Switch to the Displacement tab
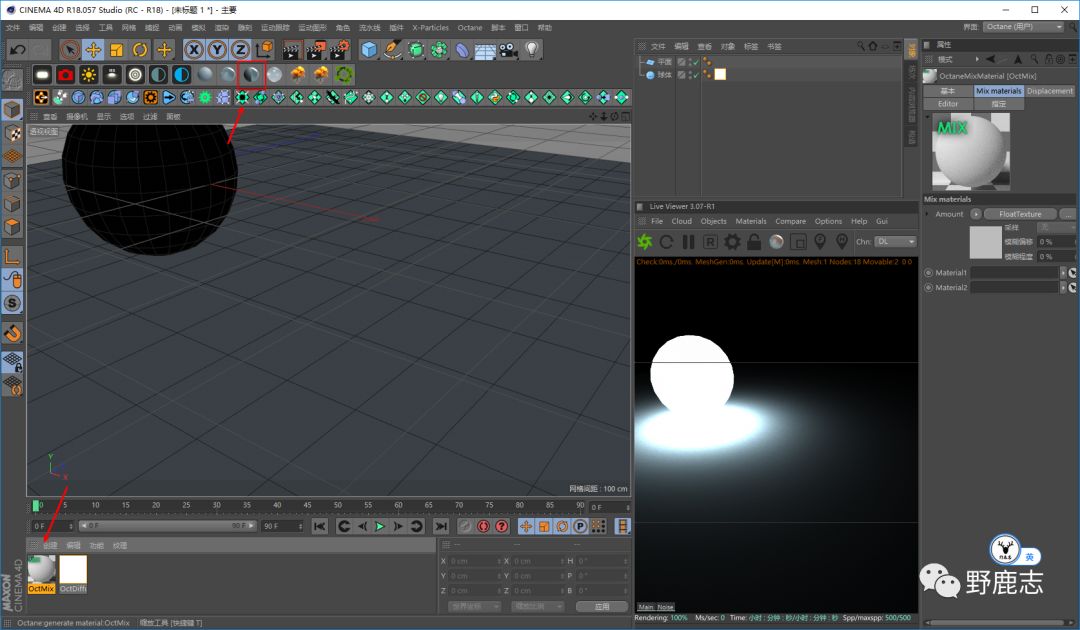 click(1050, 91)
